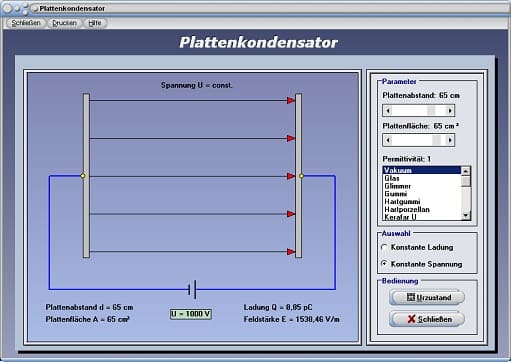
Task: Open the Schließen menu item
Action: (26, 23)
